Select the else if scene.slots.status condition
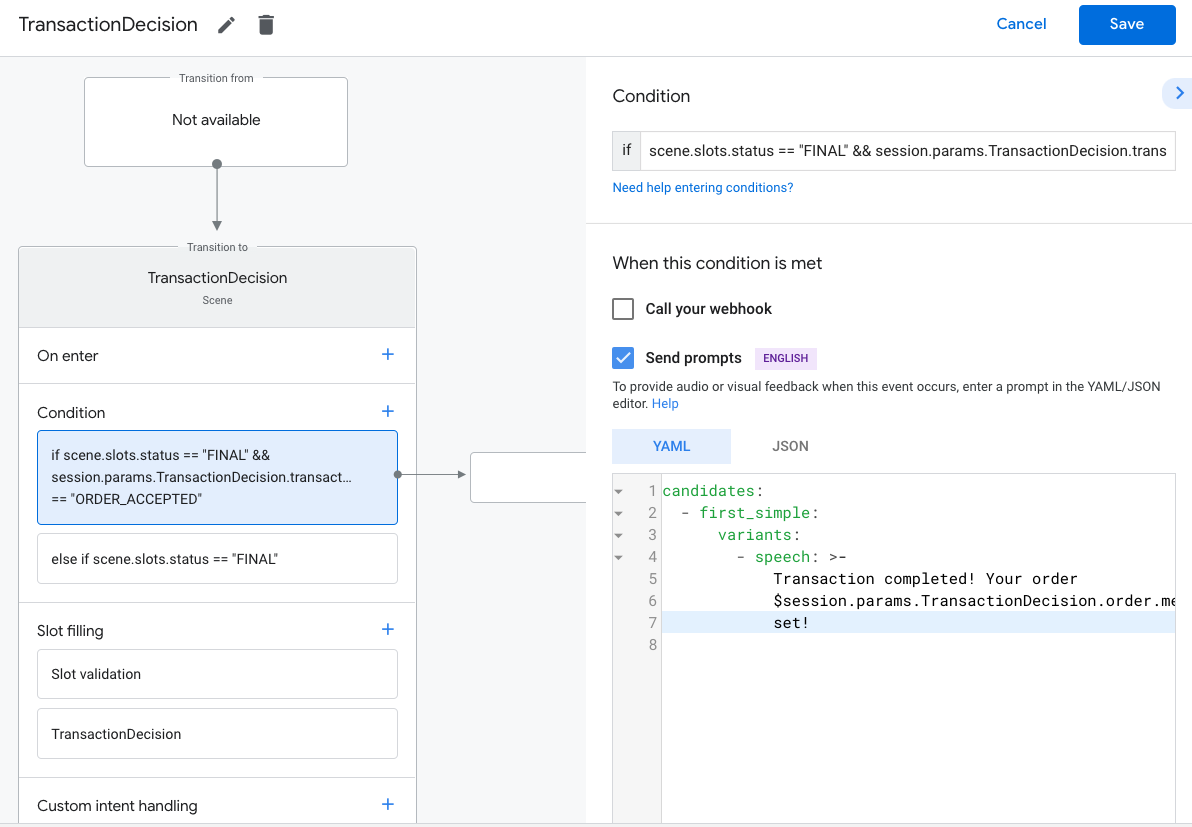Image resolution: width=1192 pixels, height=827 pixels. pyautogui.click(x=217, y=559)
